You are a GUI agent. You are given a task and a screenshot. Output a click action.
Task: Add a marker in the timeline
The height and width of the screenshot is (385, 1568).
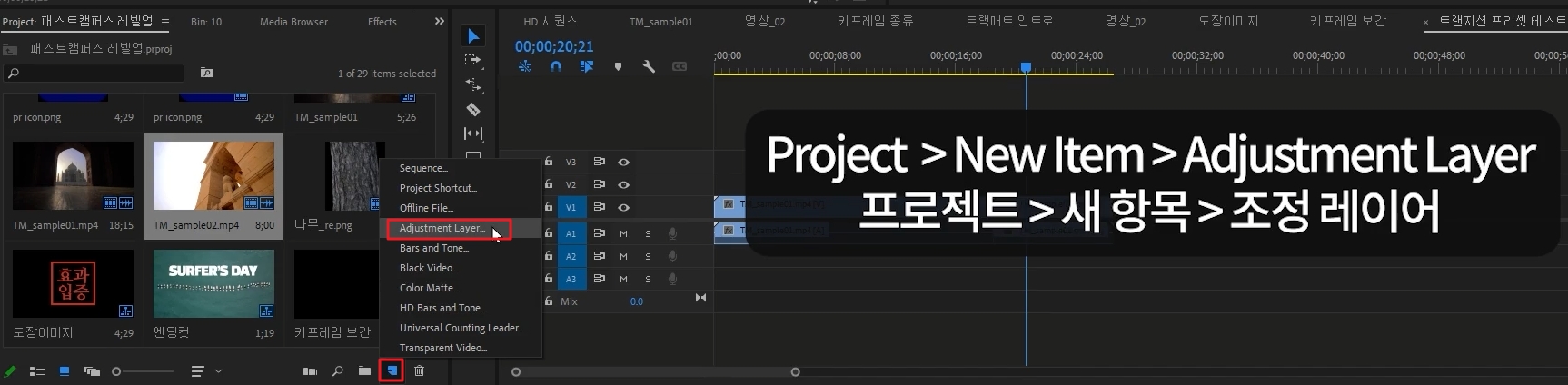pyautogui.click(x=618, y=66)
